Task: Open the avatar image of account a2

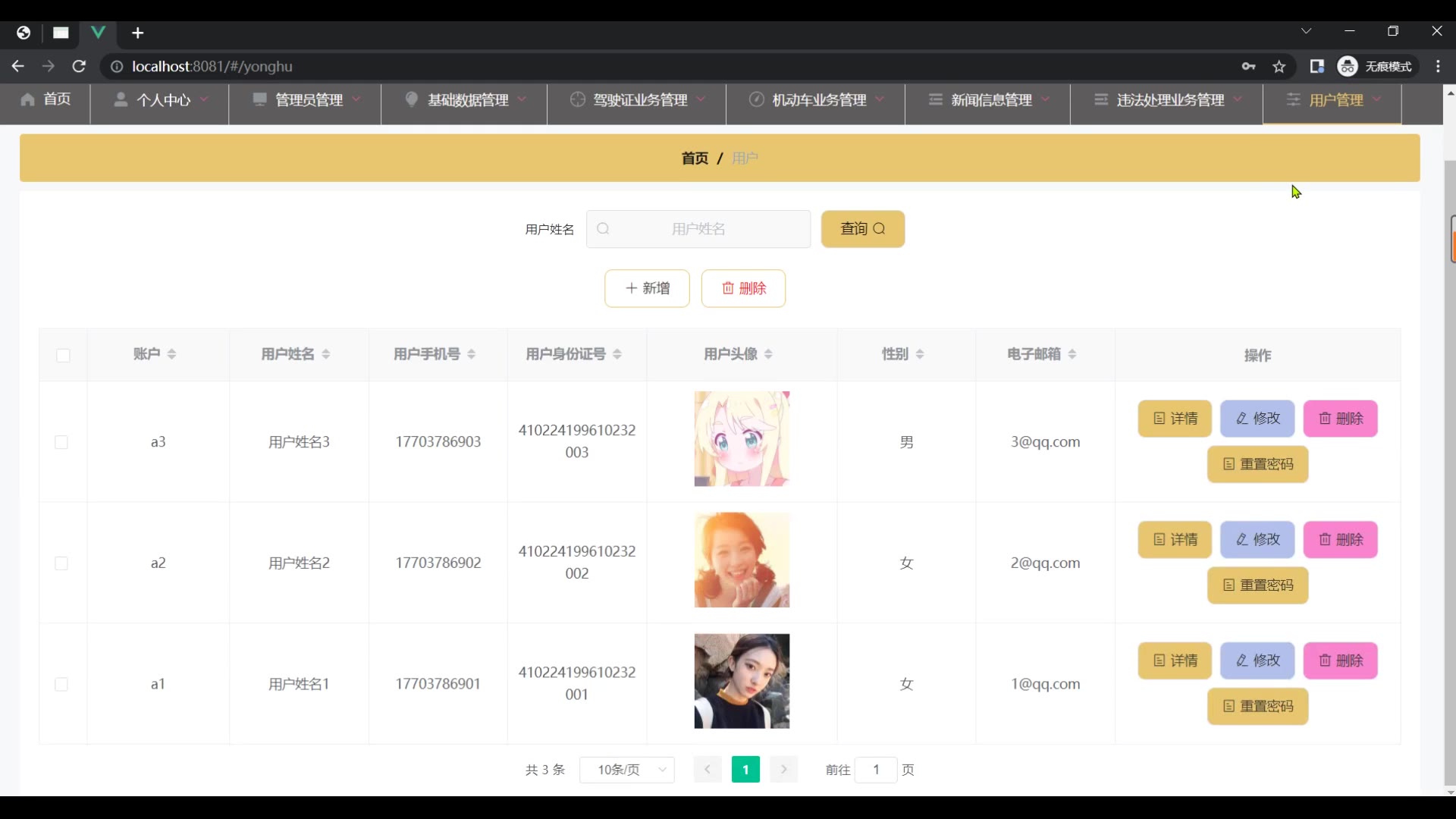Action: pos(742,560)
